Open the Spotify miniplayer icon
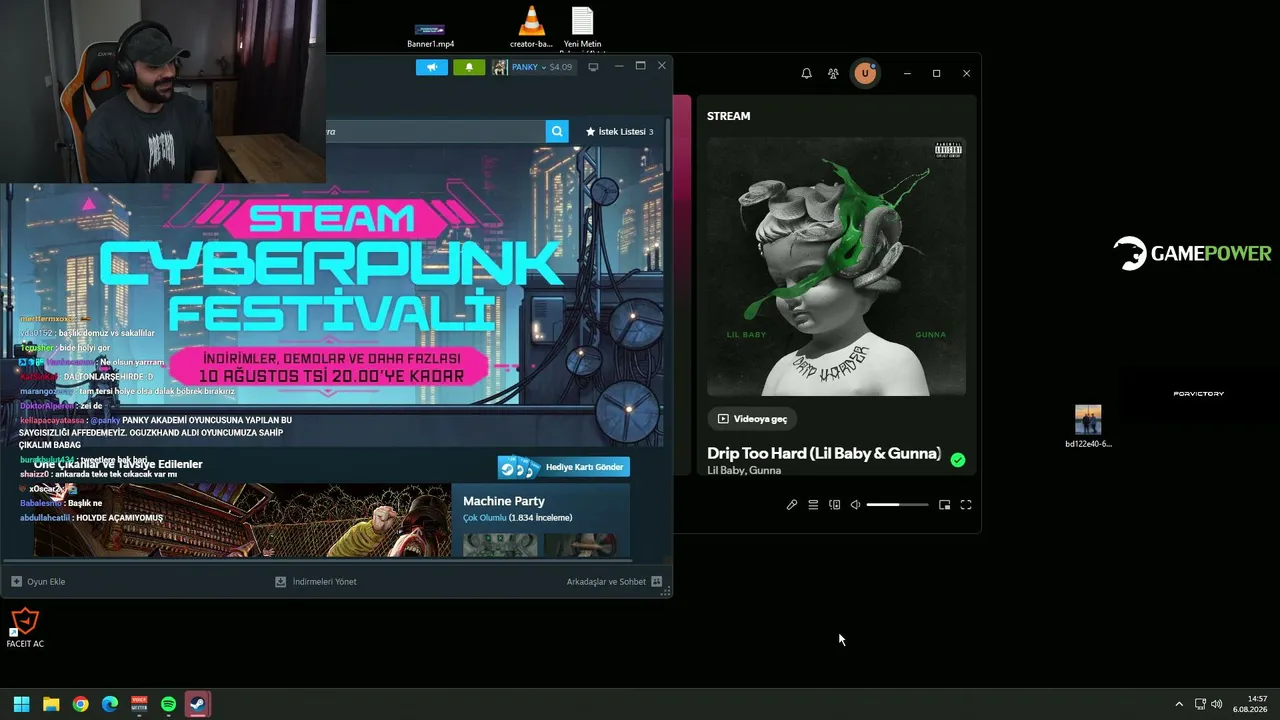The image size is (1280, 720). 944,505
